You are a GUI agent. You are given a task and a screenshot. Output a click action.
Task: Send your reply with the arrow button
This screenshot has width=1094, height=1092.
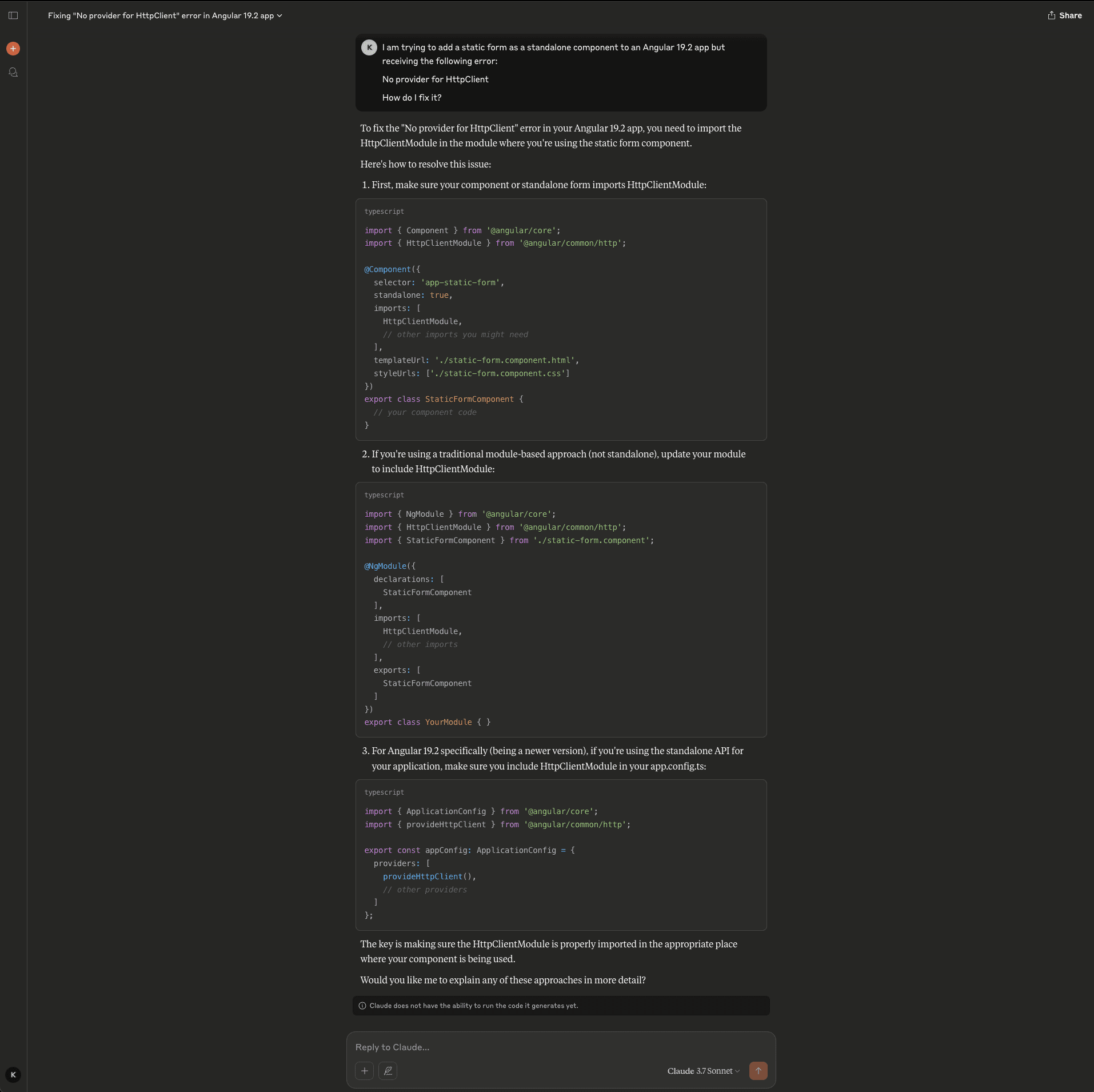coord(758,1071)
